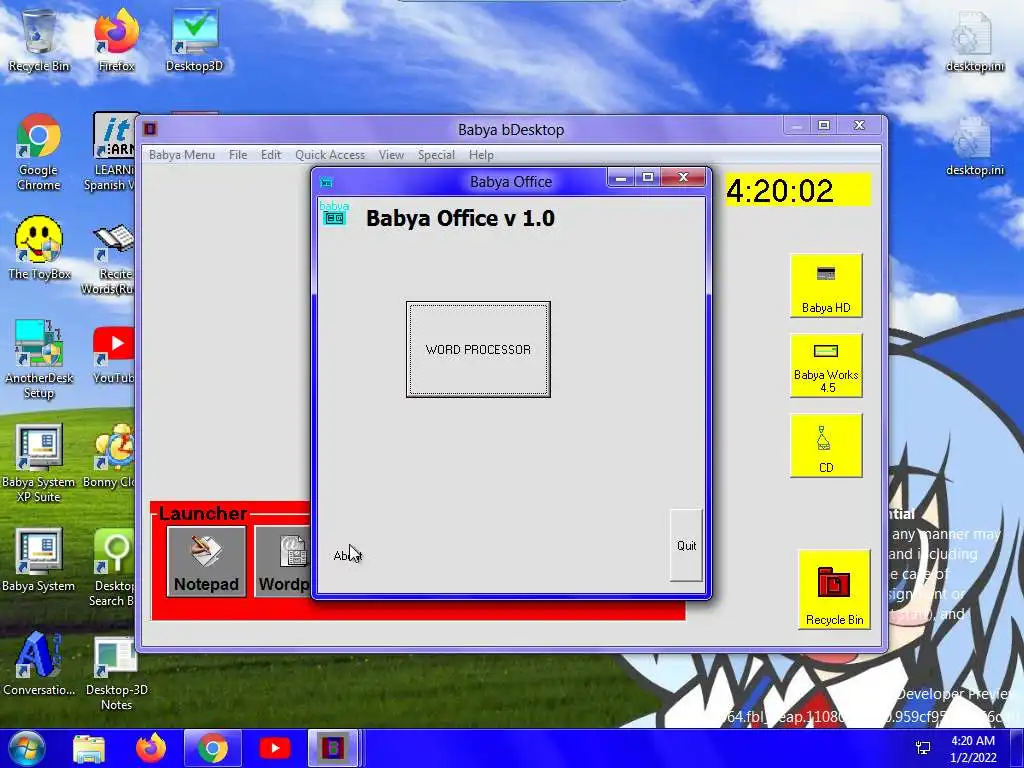Click the Babya Office logo icon
This screenshot has width=1024, height=768.
pos(334,214)
